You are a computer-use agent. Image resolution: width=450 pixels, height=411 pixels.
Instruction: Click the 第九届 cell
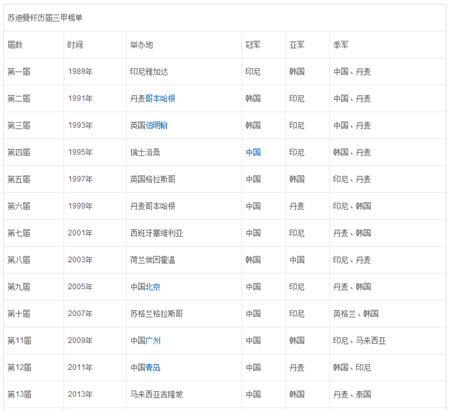(19, 287)
